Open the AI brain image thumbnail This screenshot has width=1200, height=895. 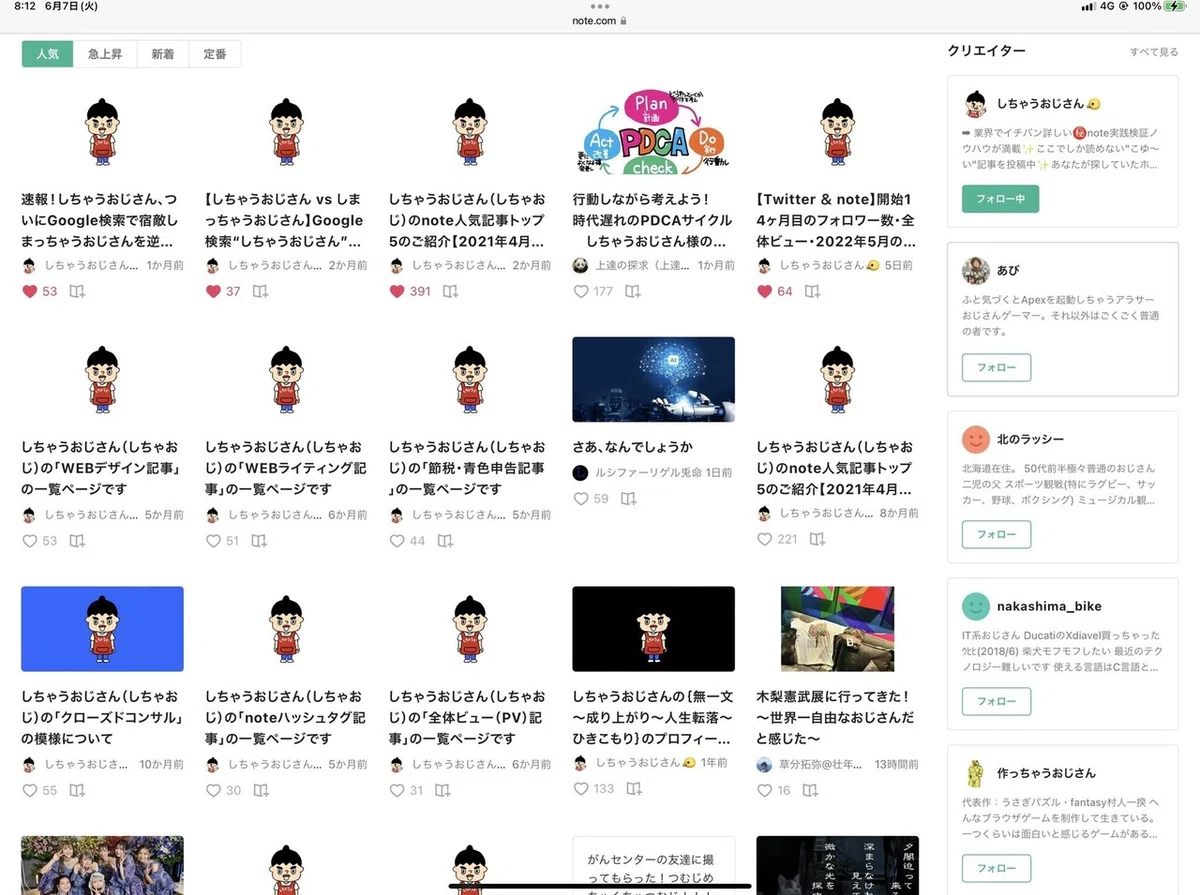653,379
